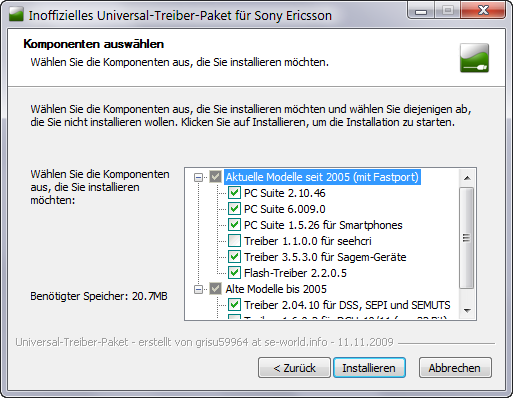Click the Installieren button

point(369,368)
